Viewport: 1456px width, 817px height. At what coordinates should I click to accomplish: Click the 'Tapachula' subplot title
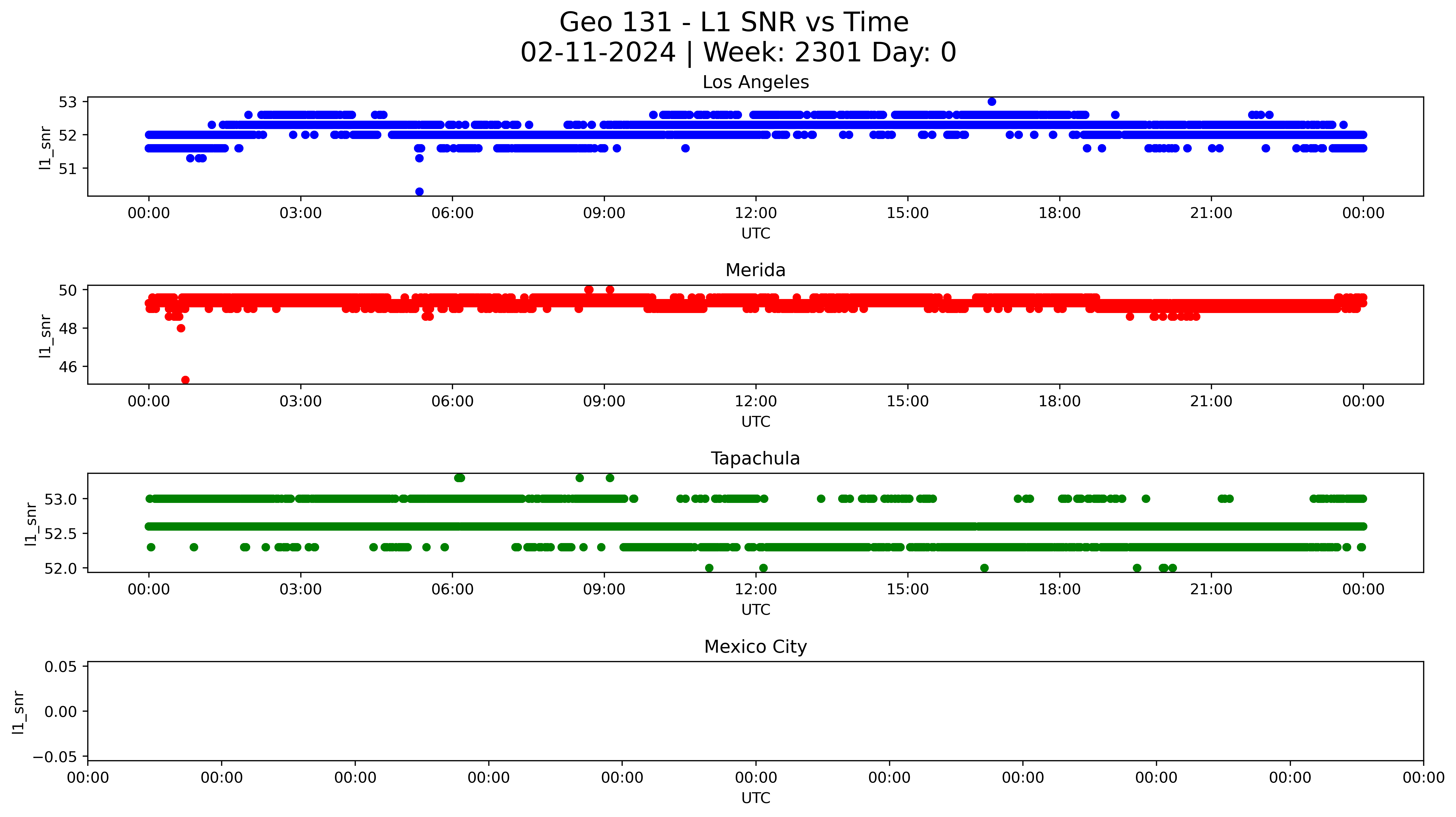pyautogui.click(x=755, y=458)
